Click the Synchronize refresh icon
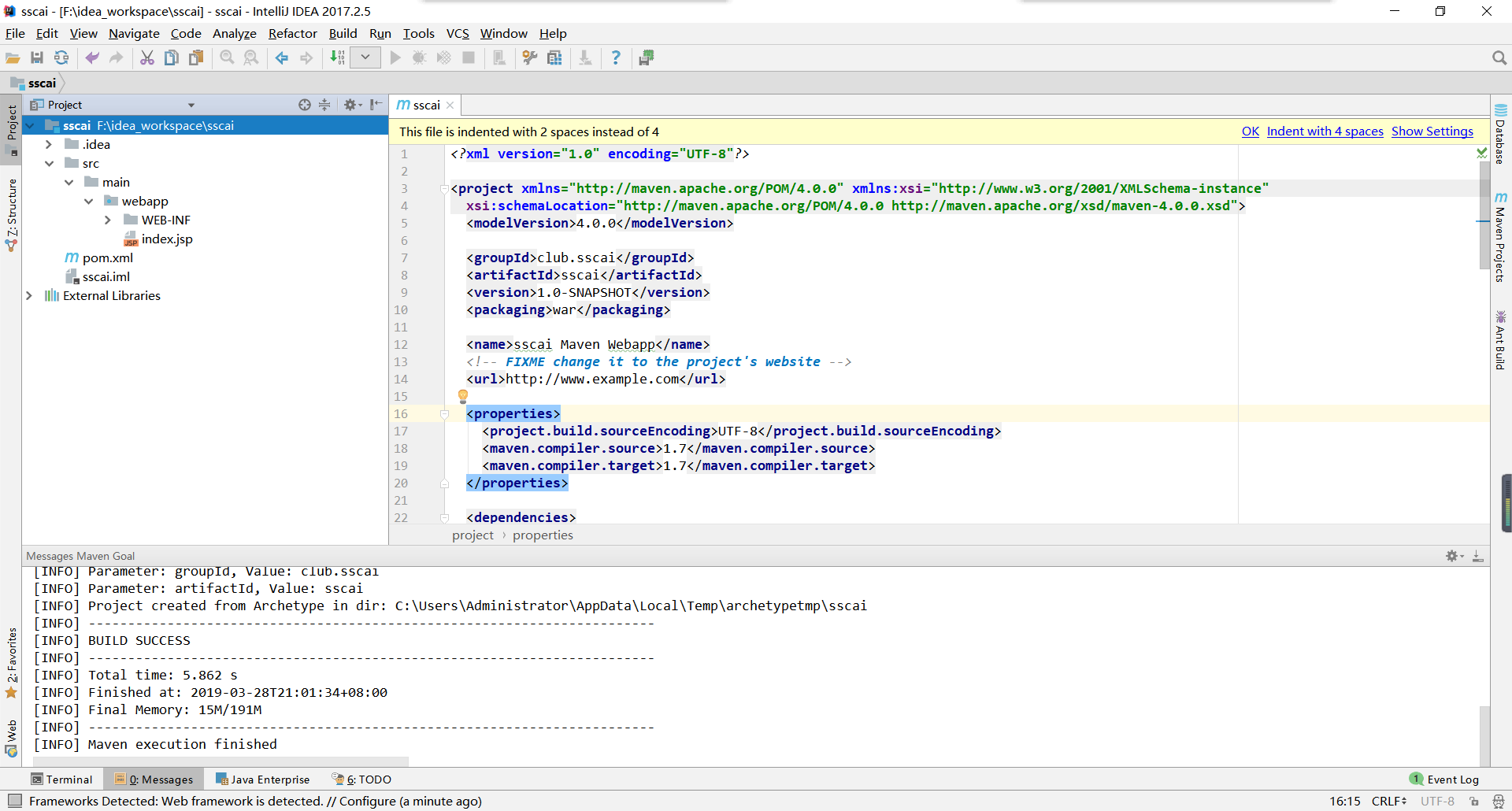1512x811 pixels. (61, 57)
